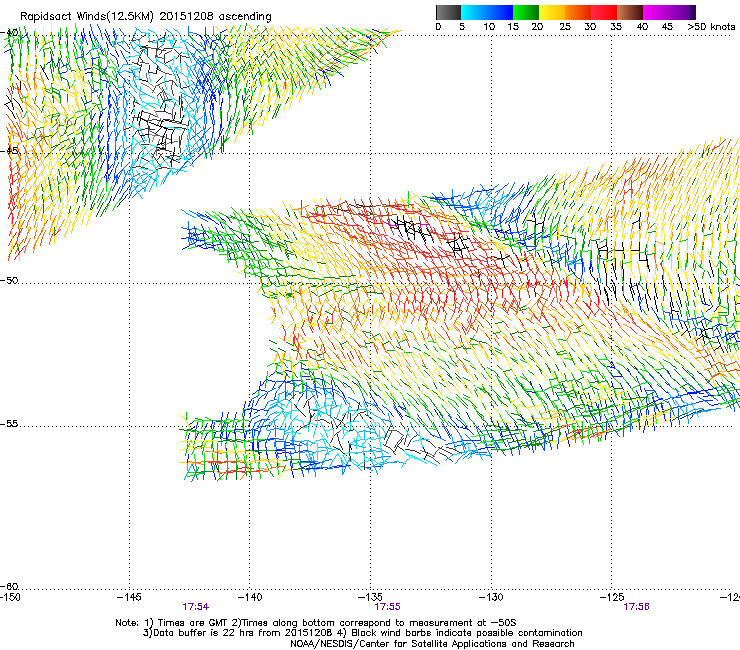Viewport: 740px width, 650px height.
Task: Click the green 15-20 knots legend swatch
Action: pos(526,12)
